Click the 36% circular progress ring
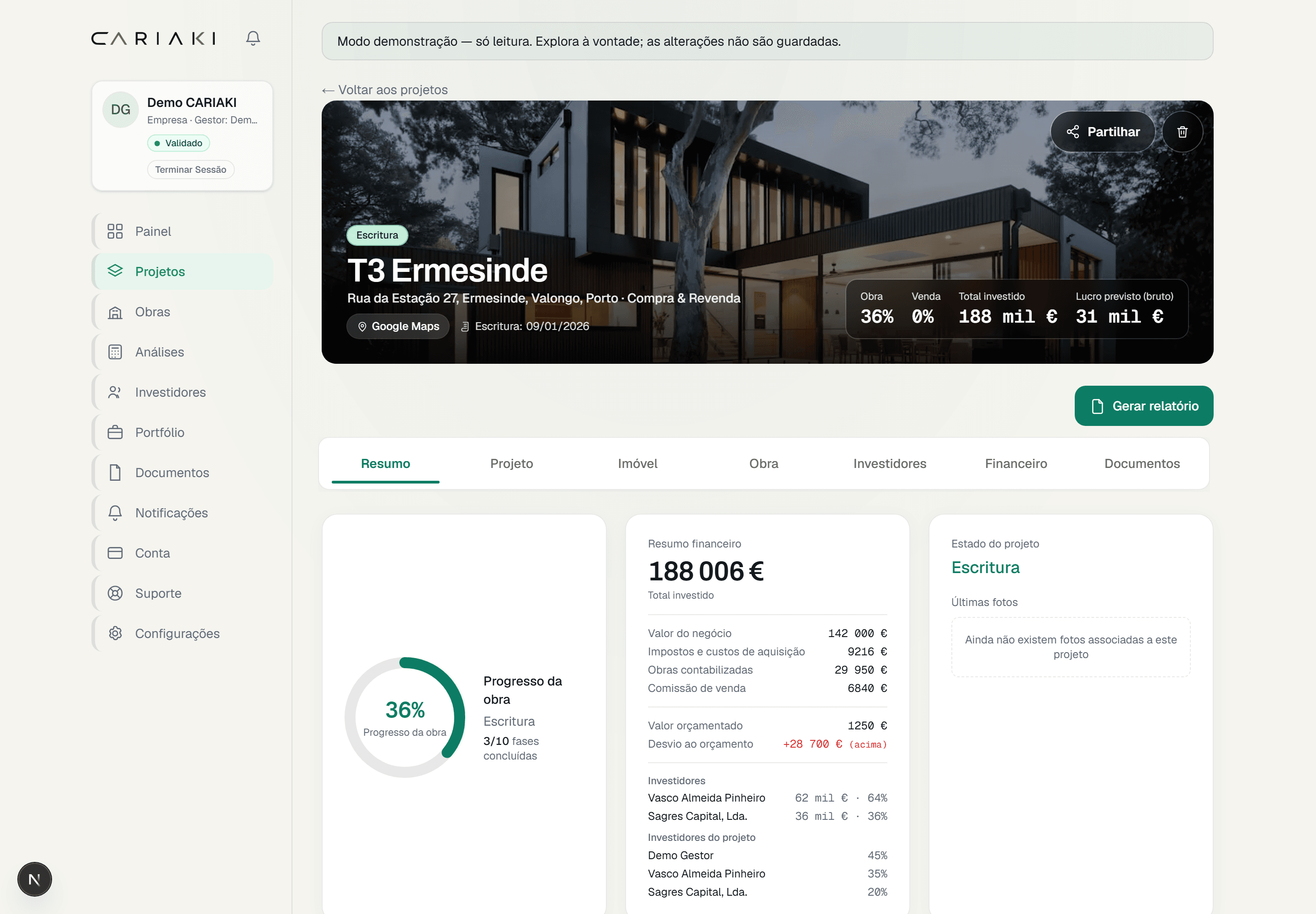The width and height of the screenshot is (1316, 914). (405, 717)
